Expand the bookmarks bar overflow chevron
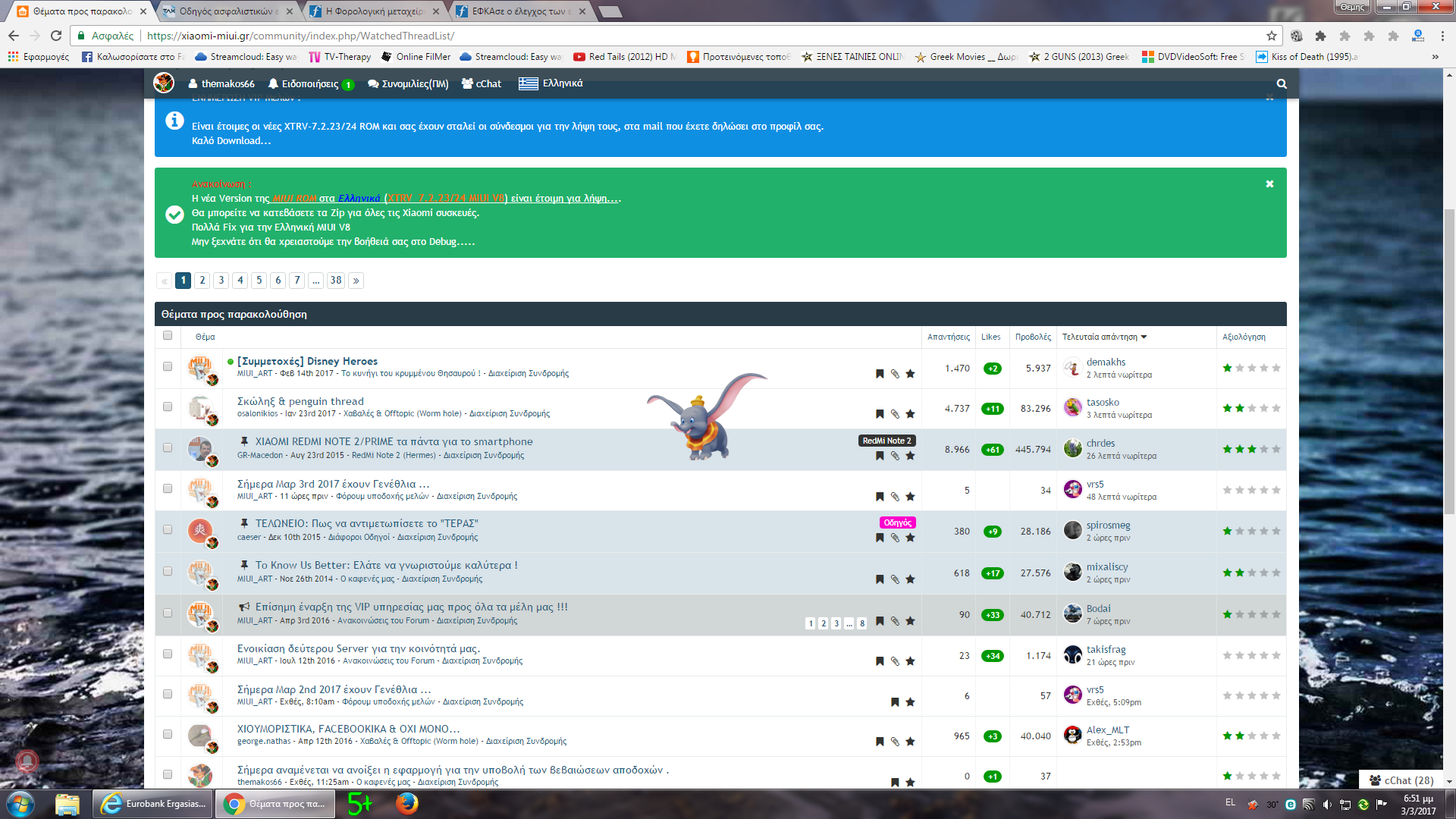This screenshot has width=1456, height=819. tap(1435, 57)
